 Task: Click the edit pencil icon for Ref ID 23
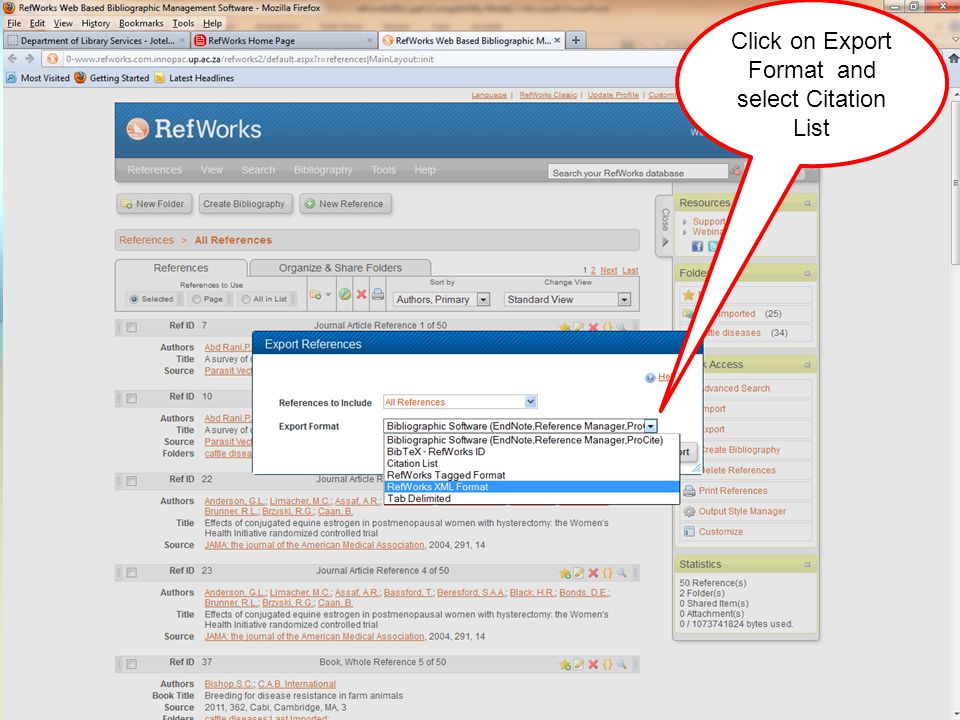579,573
